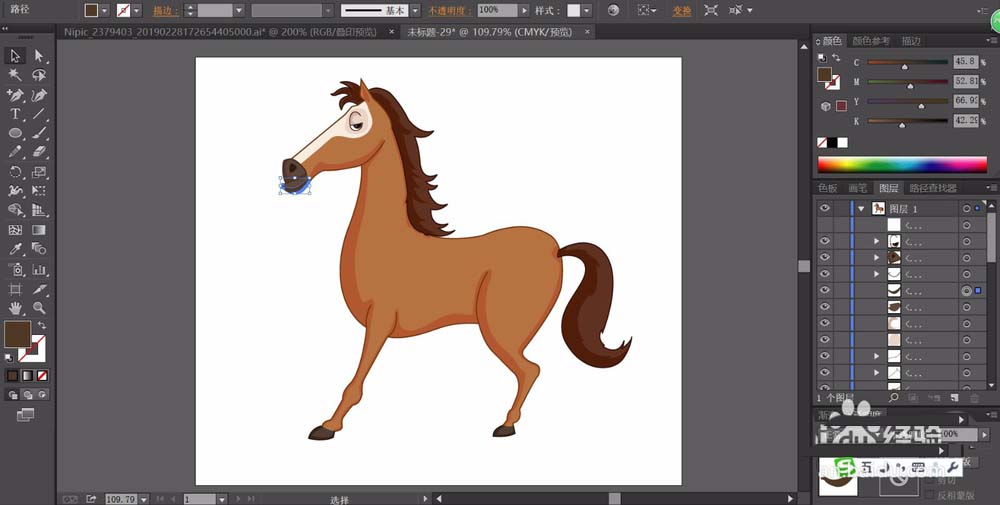Select the Hand tool

coord(15,309)
